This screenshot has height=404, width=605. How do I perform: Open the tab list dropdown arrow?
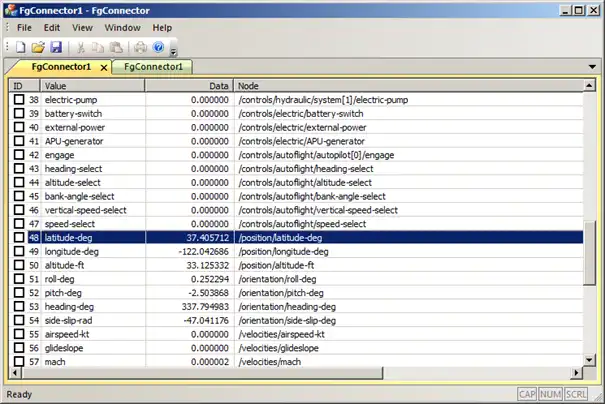(592, 67)
